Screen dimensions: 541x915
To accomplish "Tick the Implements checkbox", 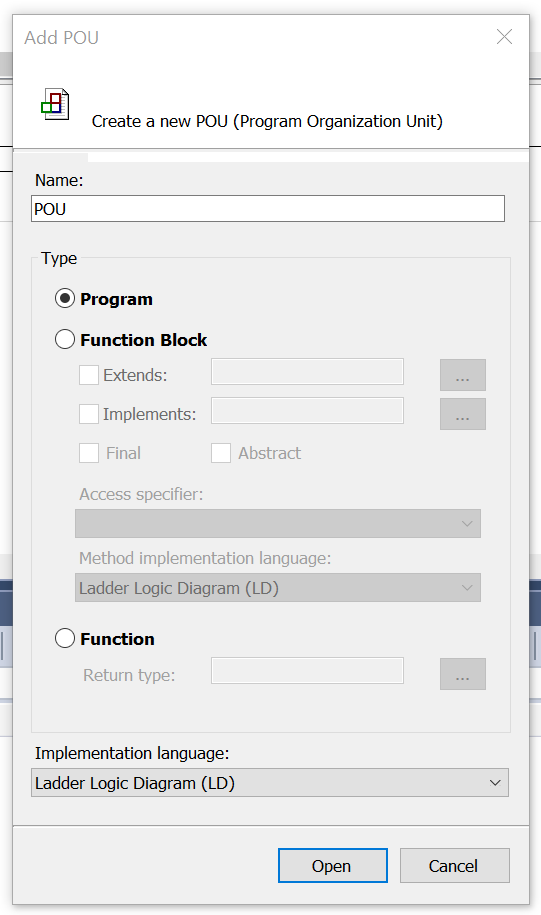I will click(89, 414).
